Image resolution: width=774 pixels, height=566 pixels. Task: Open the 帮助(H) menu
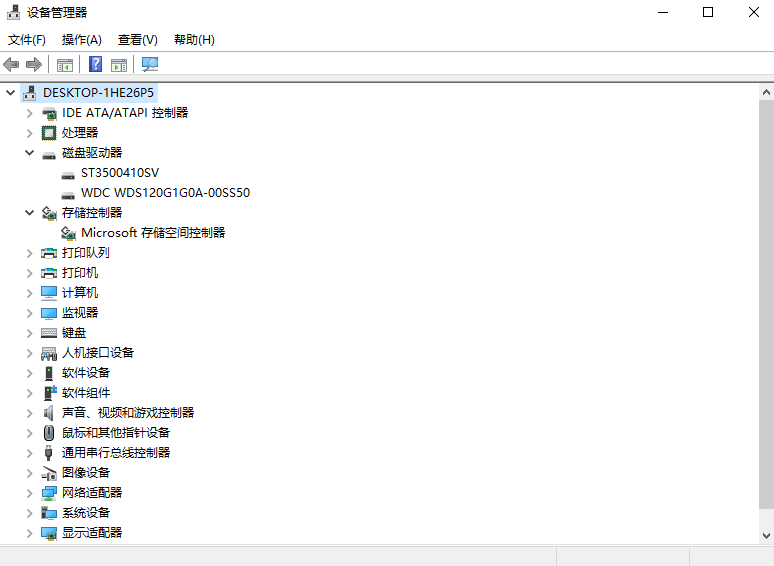(x=194, y=39)
